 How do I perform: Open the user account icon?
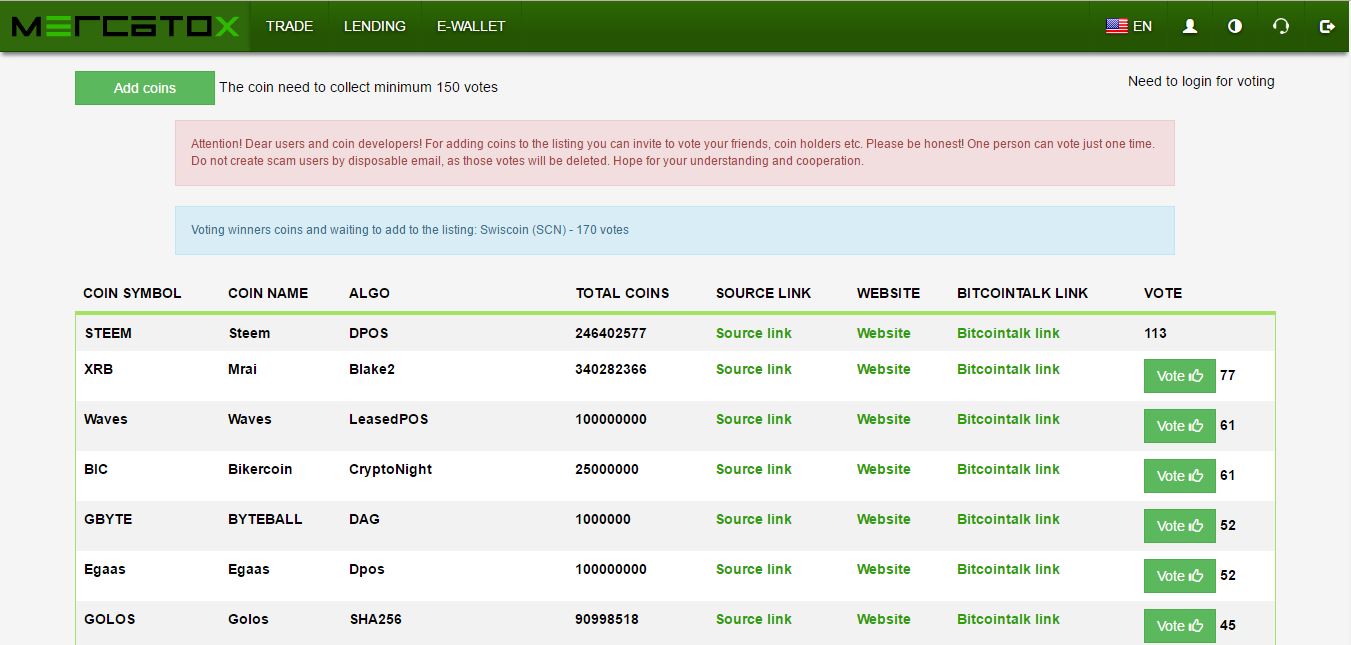click(1190, 27)
